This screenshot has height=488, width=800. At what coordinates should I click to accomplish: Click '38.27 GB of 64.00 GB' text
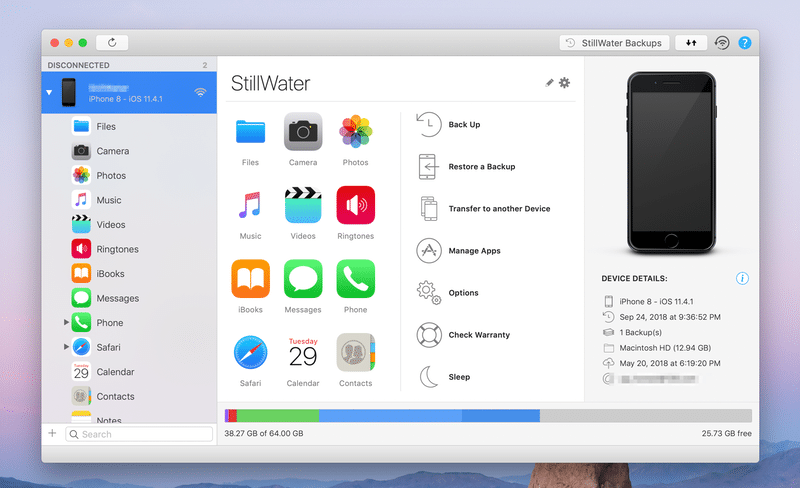tap(264, 433)
